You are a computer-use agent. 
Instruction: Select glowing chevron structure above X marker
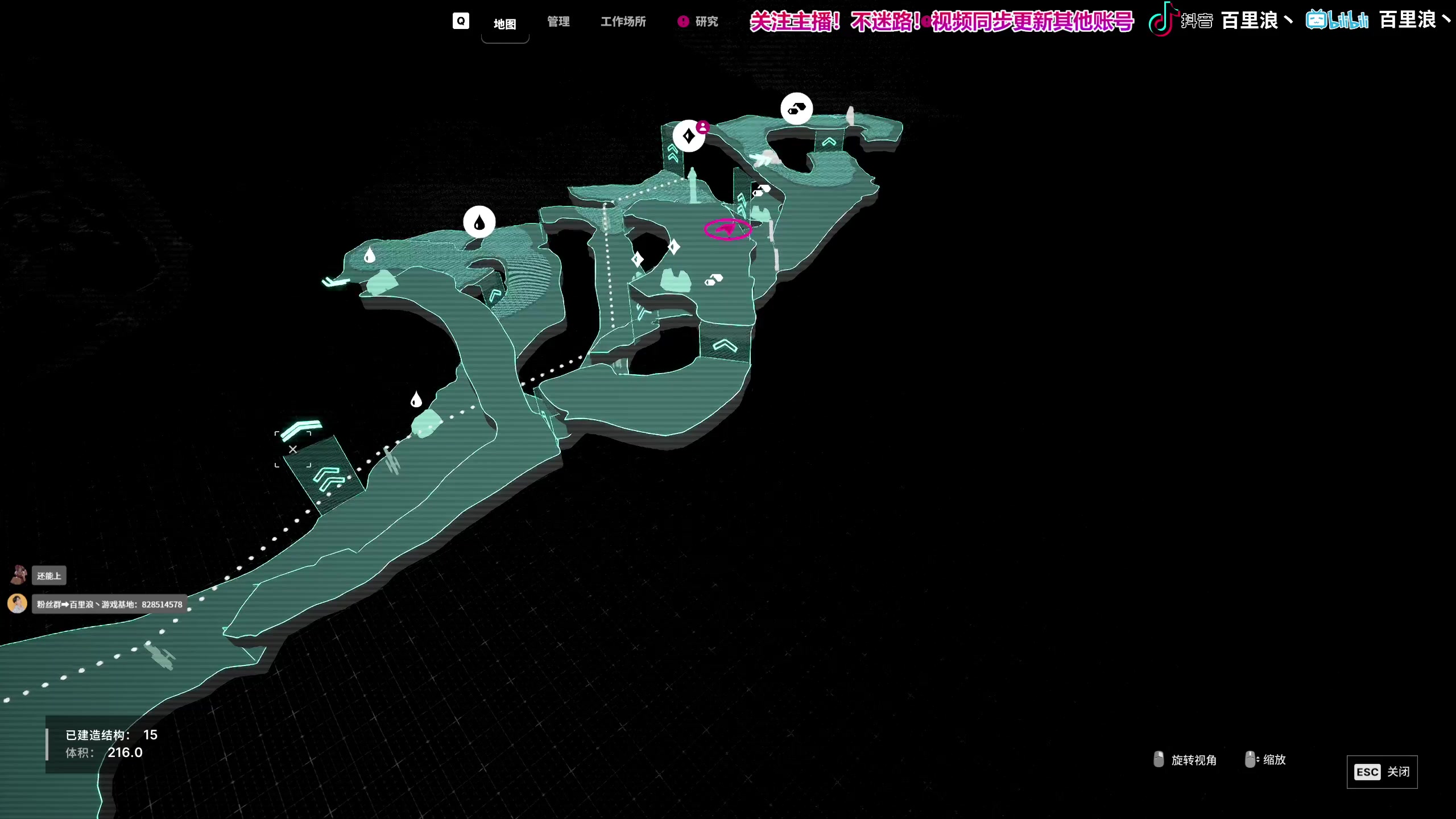pos(301,429)
